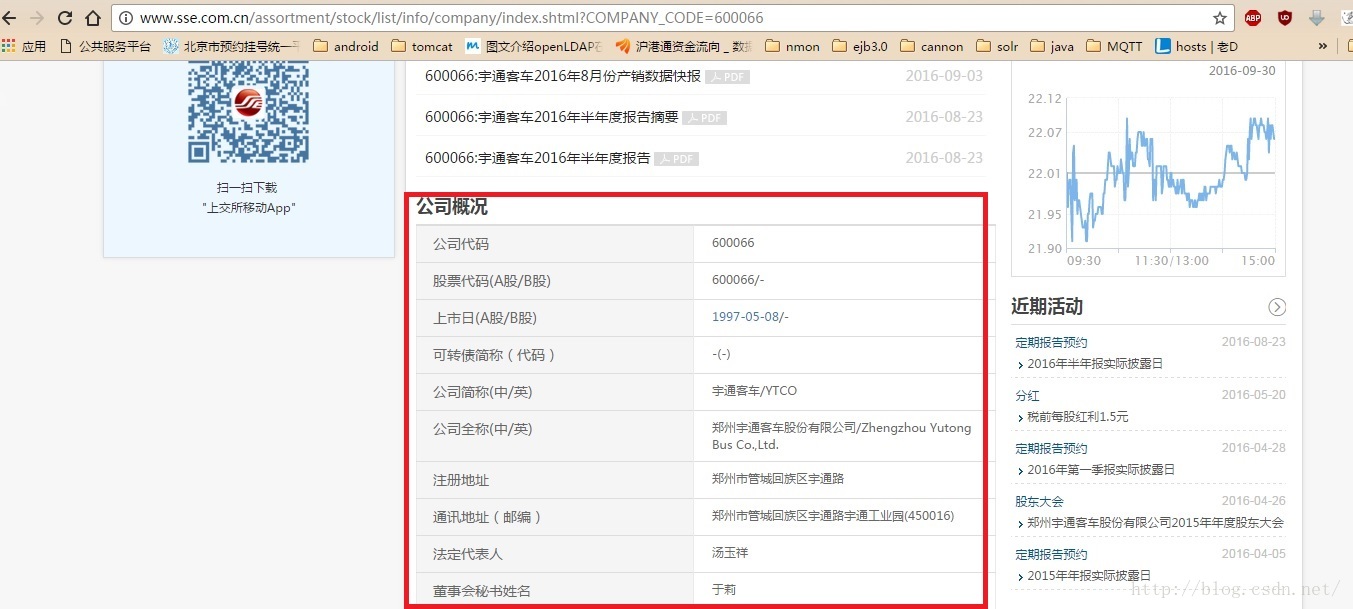The height and width of the screenshot is (609, 1353).
Task: Open the 北京市预约挂号统一平台 bookmark
Action: tap(231, 46)
